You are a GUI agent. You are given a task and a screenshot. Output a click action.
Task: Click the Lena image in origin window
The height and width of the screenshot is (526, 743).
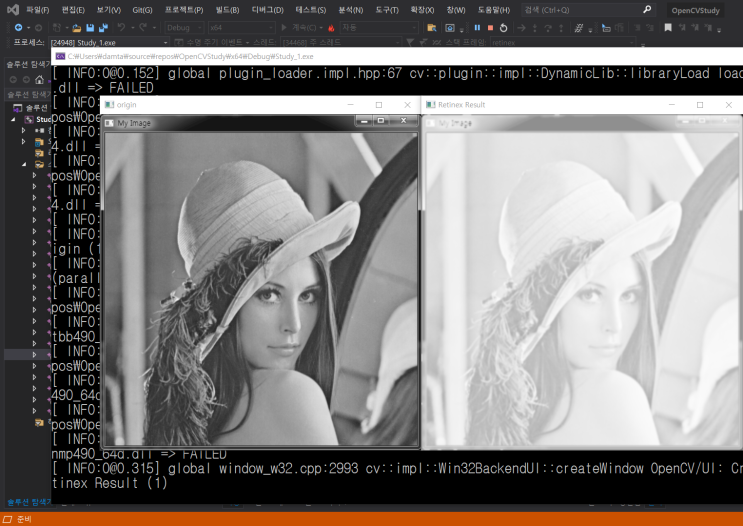pos(261,289)
